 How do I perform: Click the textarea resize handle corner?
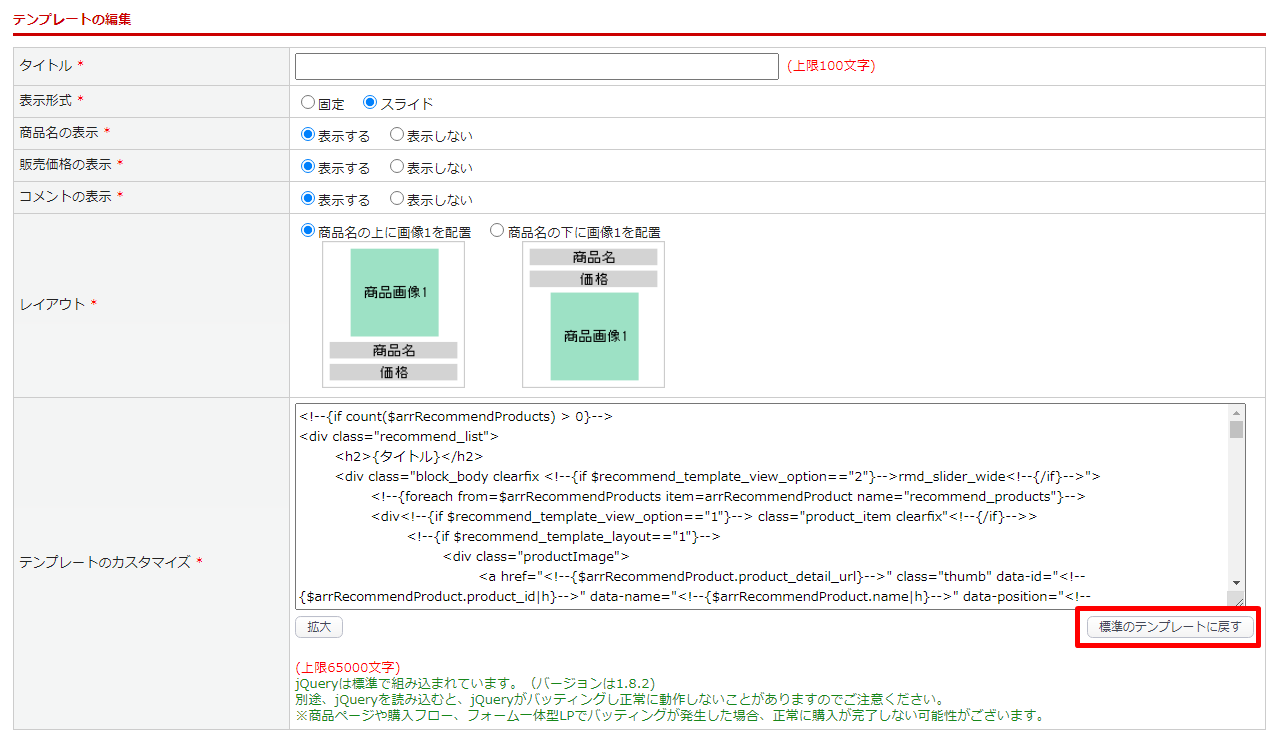pyautogui.click(x=1239, y=602)
